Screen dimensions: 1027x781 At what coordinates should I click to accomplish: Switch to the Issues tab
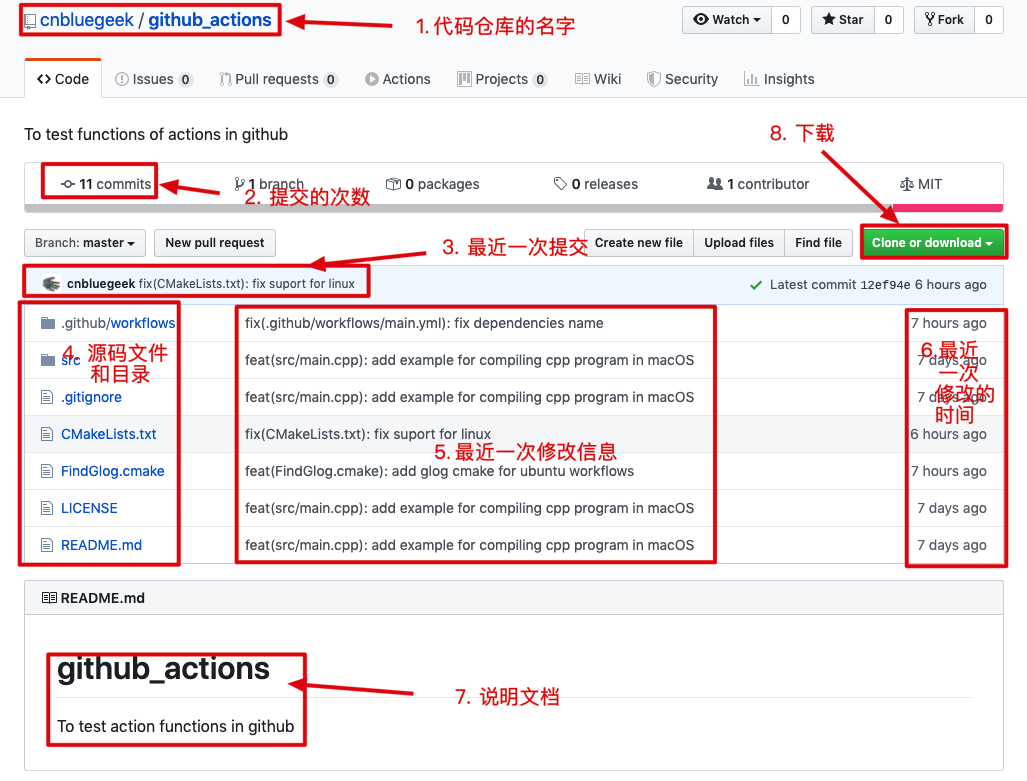[153, 78]
